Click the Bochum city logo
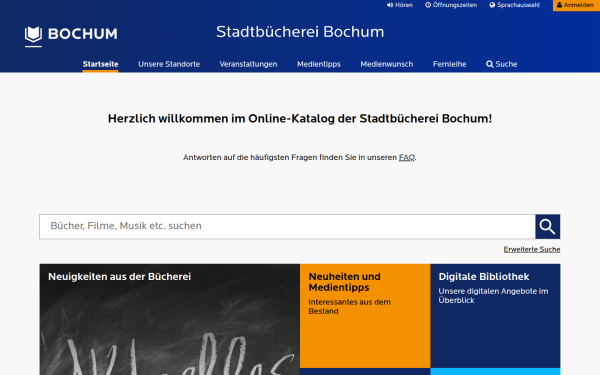600x375 pixels. [71, 36]
